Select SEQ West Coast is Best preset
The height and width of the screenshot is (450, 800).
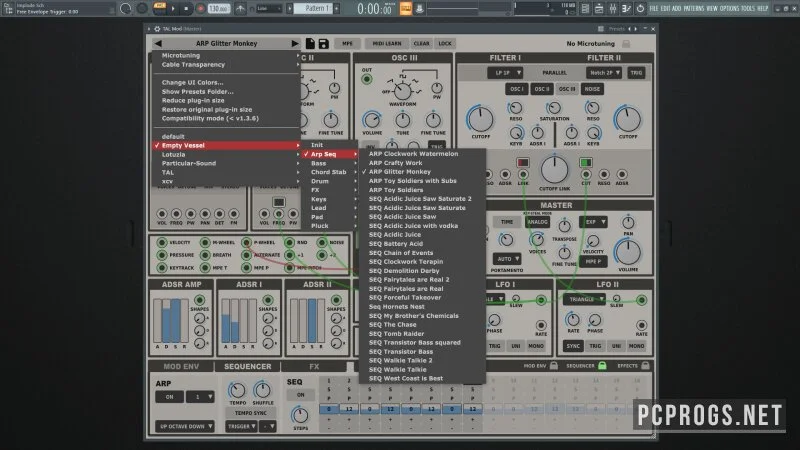(x=421, y=379)
